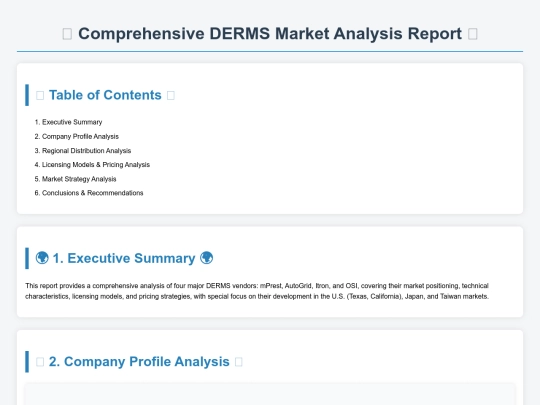Open the Executive Summary contents link
The width and height of the screenshot is (540, 405).
pos(72,122)
